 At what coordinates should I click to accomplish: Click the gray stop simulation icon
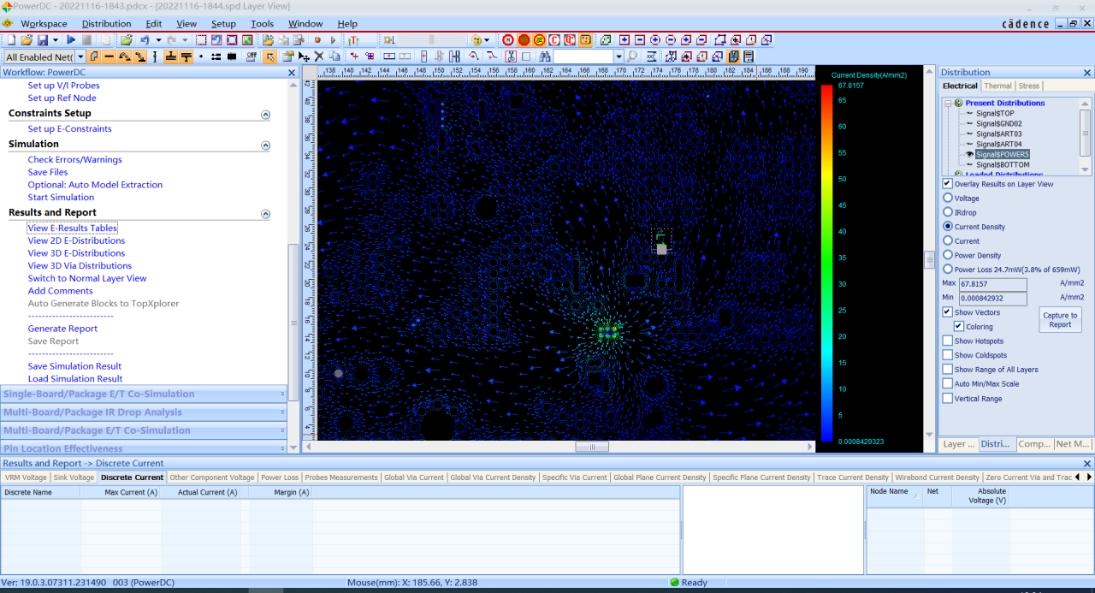(x=87, y=40)
